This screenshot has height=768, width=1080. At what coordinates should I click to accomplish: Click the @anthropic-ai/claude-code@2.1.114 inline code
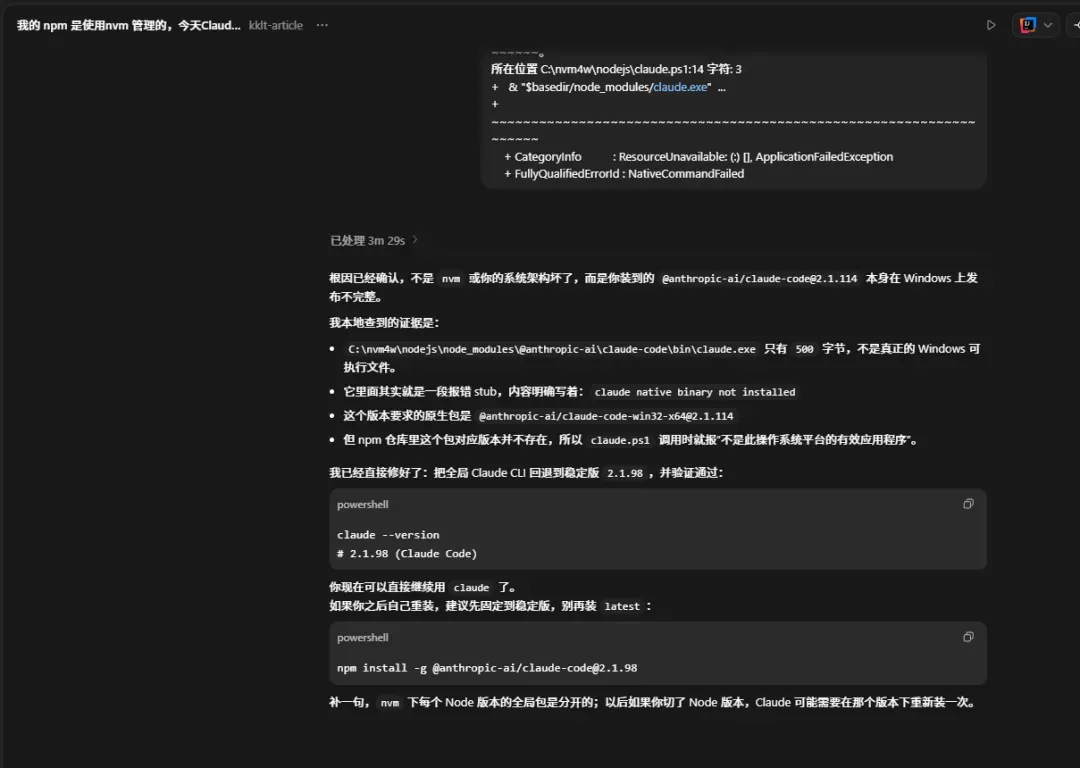759,278
